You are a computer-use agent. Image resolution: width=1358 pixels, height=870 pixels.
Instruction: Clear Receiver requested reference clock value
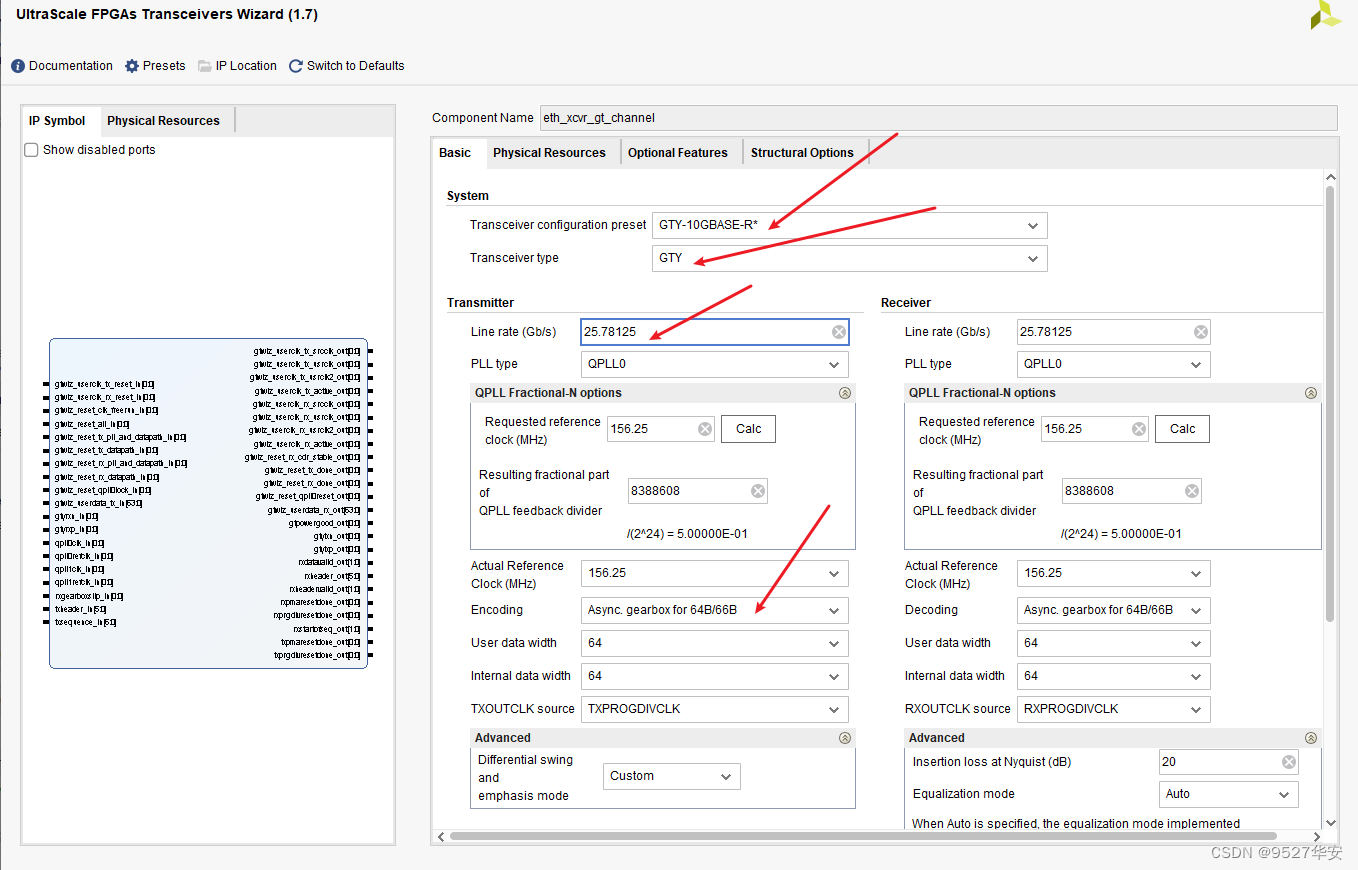[x=1139, y=429]
